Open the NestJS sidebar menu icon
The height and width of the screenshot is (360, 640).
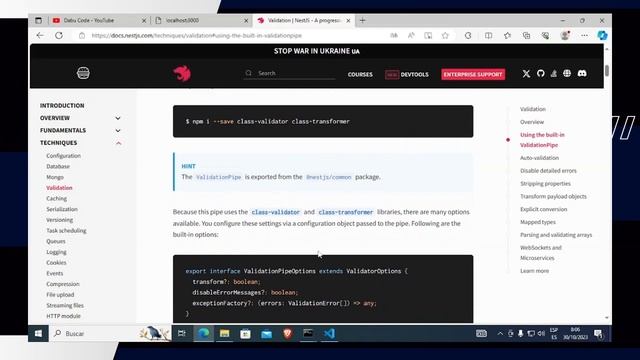pyautogui.click(x=83, y=73)
